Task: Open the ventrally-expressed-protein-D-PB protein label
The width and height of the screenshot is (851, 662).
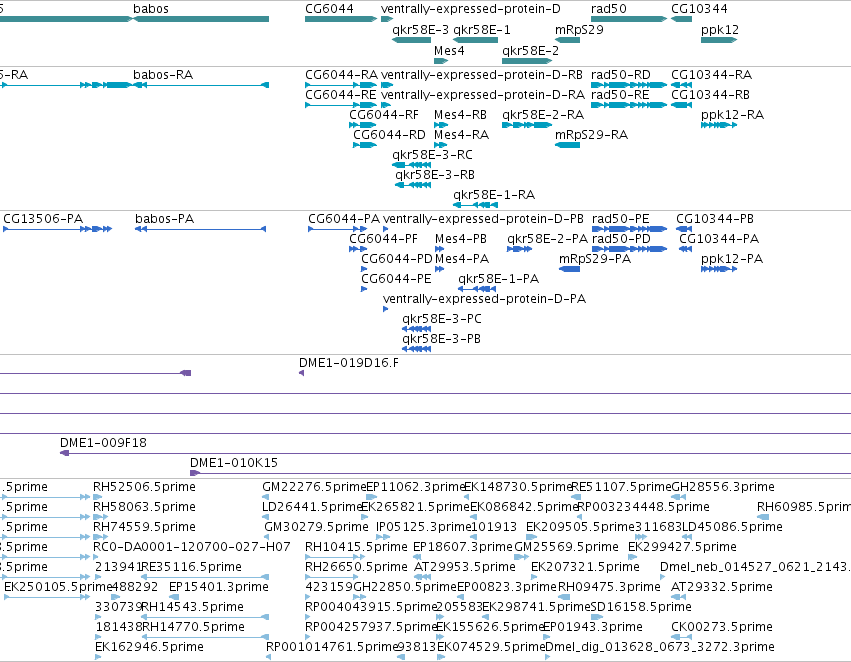Action: 483,219
